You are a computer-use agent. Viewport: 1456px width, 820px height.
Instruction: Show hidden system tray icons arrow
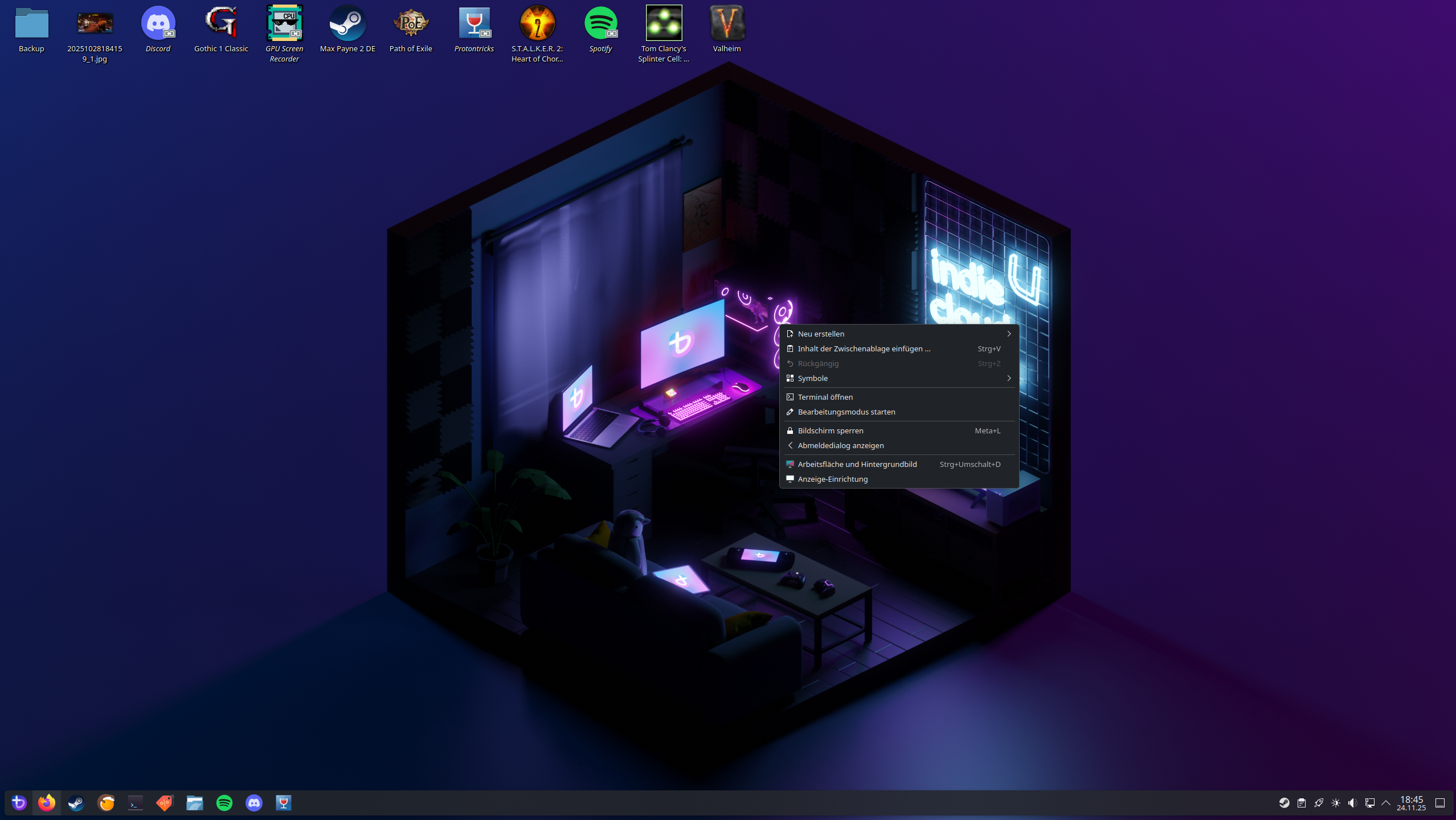point(1386,803)
